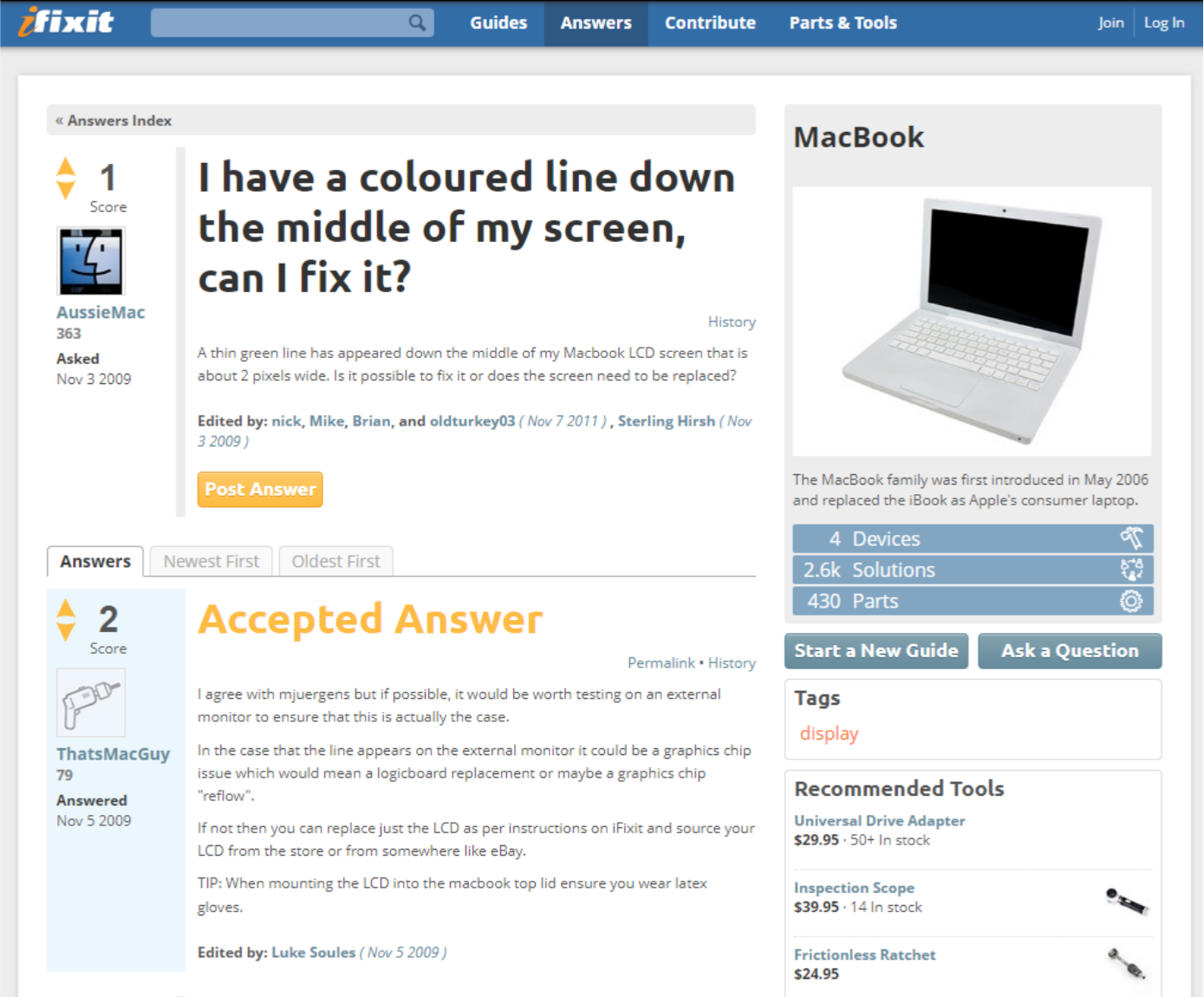
Task: Click the iFixit logo
Action: (x=66, y=22)
